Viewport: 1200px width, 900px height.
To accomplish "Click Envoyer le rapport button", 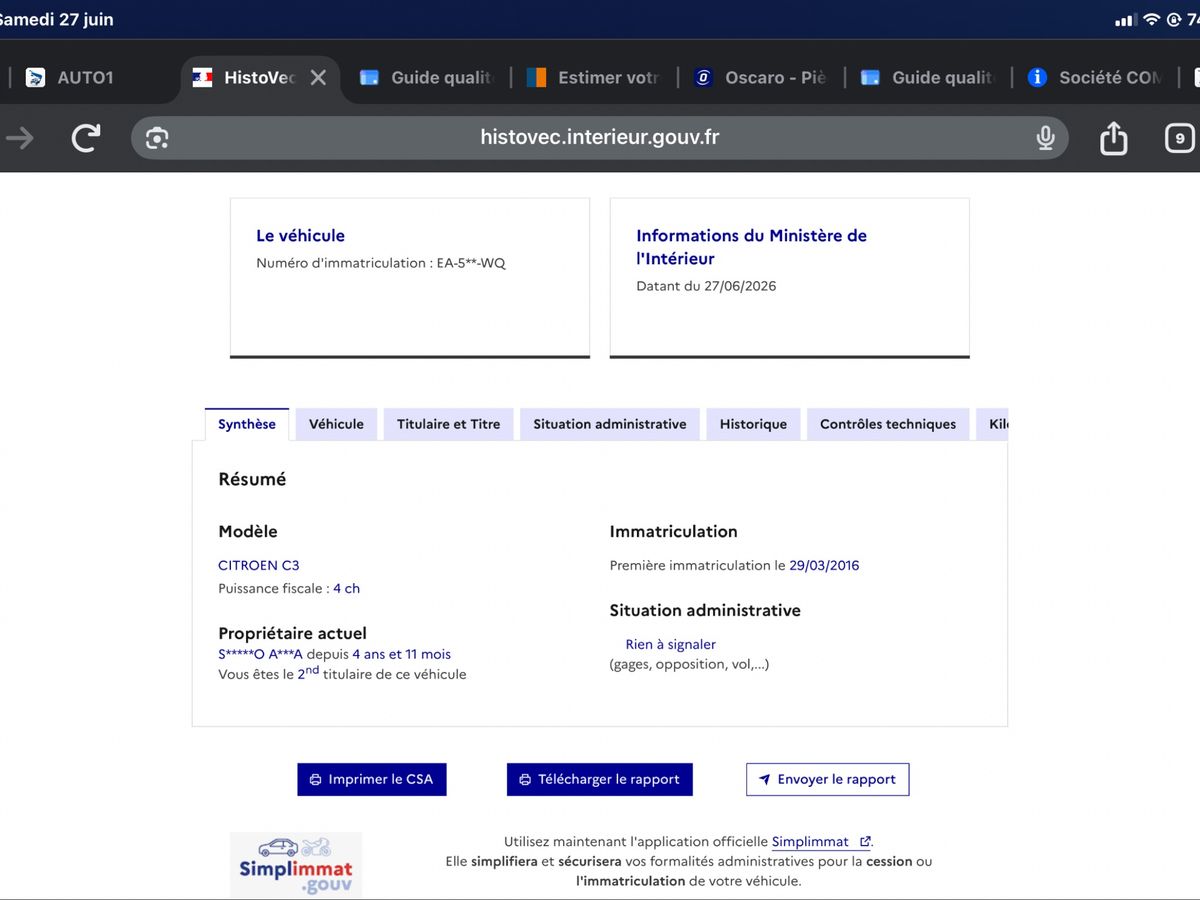I will tap(828, 779).
